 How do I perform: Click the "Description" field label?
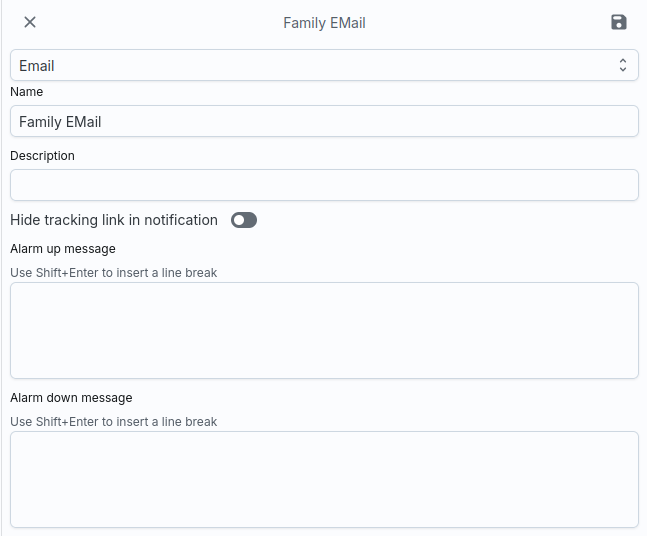pyautogui.click(x=42, y=156)
